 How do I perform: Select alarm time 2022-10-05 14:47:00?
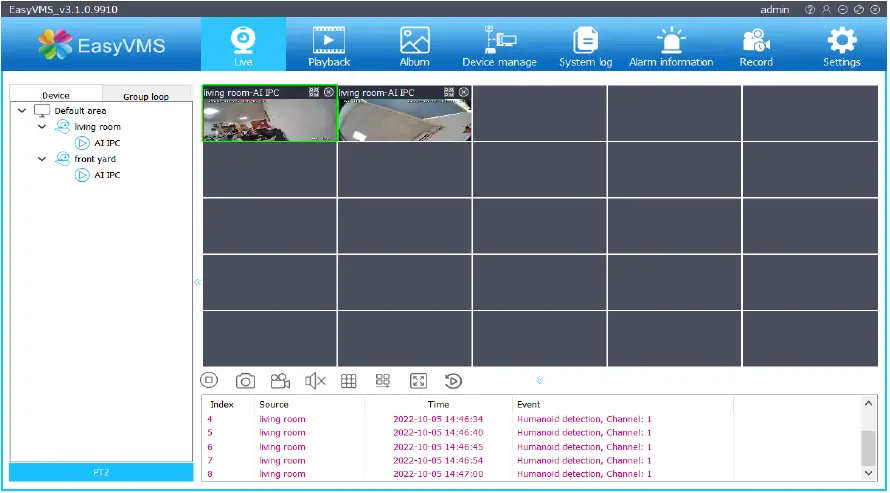(438, 474)
